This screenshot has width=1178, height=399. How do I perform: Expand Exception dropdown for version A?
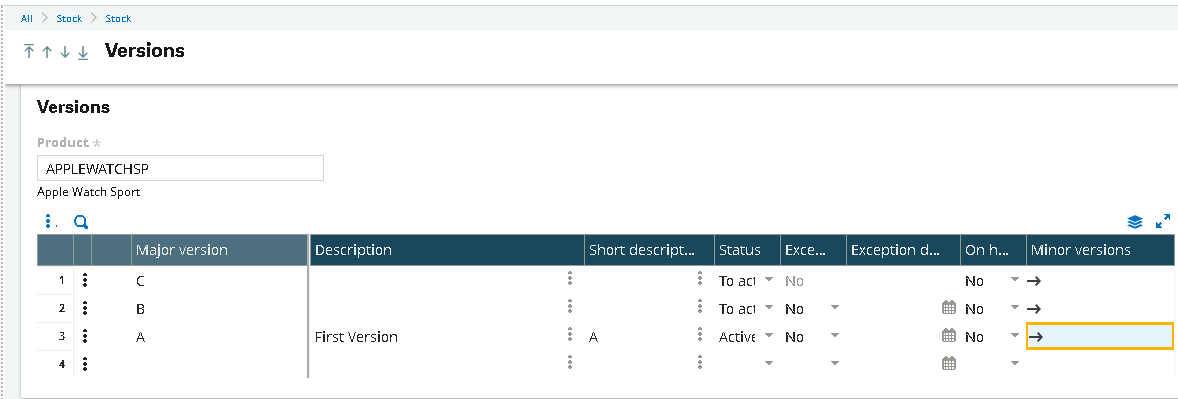(835, 336)
